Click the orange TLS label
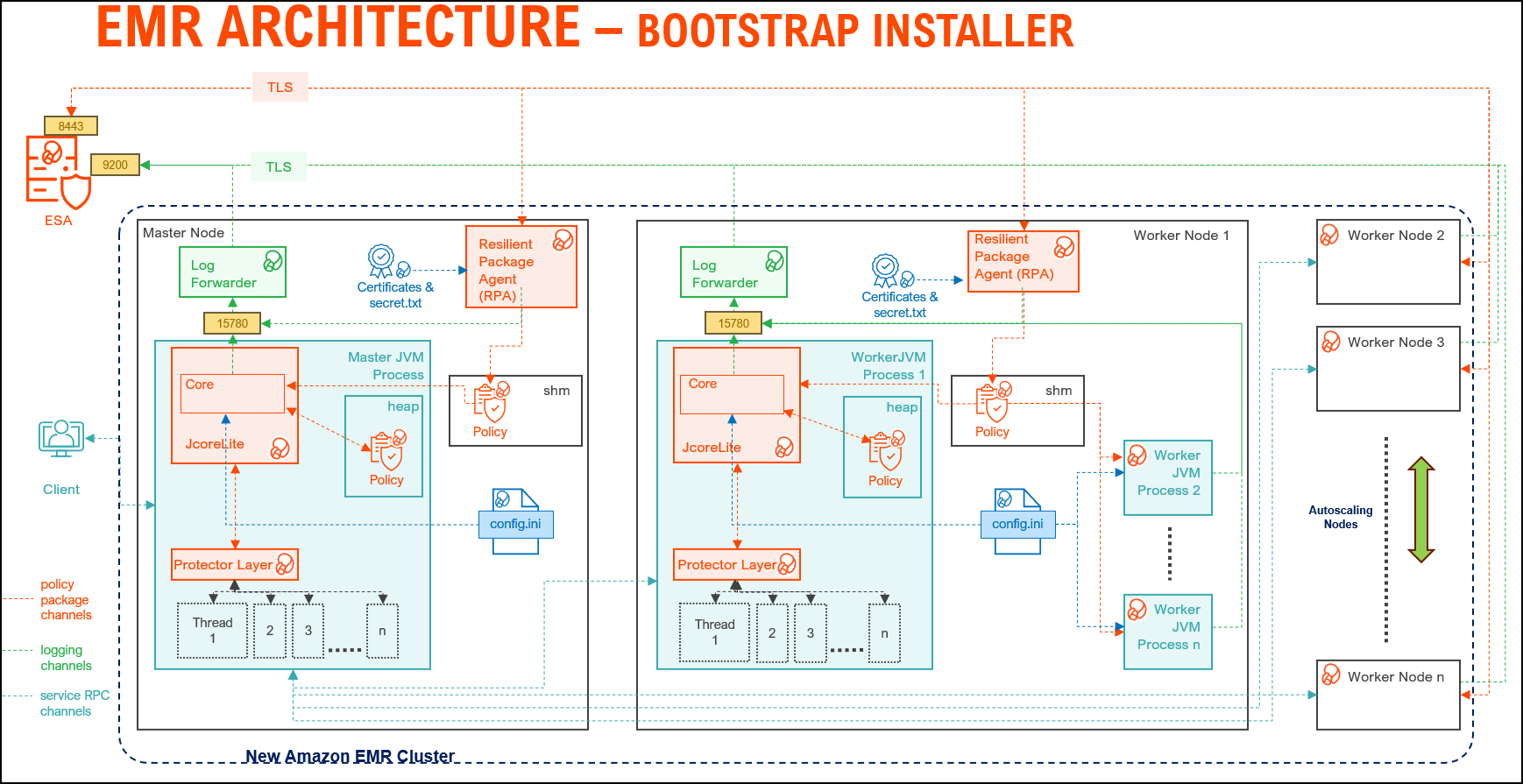 point(280,87)
